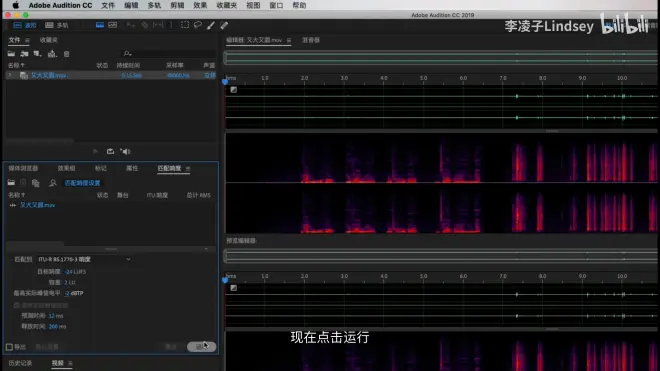Open the 效果 menu in the menu bar
Screen dimensions: 660x371
(x=200, y=5)
